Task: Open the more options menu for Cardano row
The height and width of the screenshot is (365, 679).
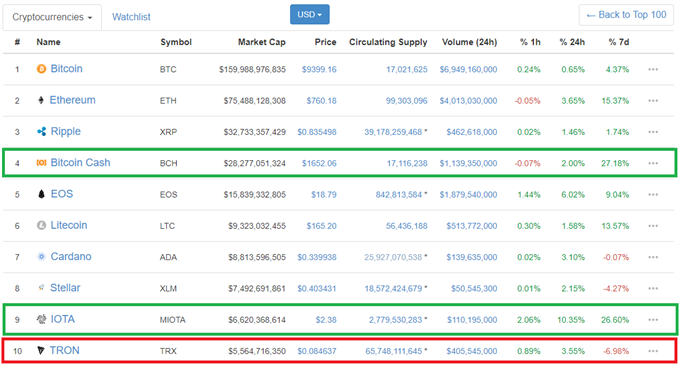Action: click(653, 257)
